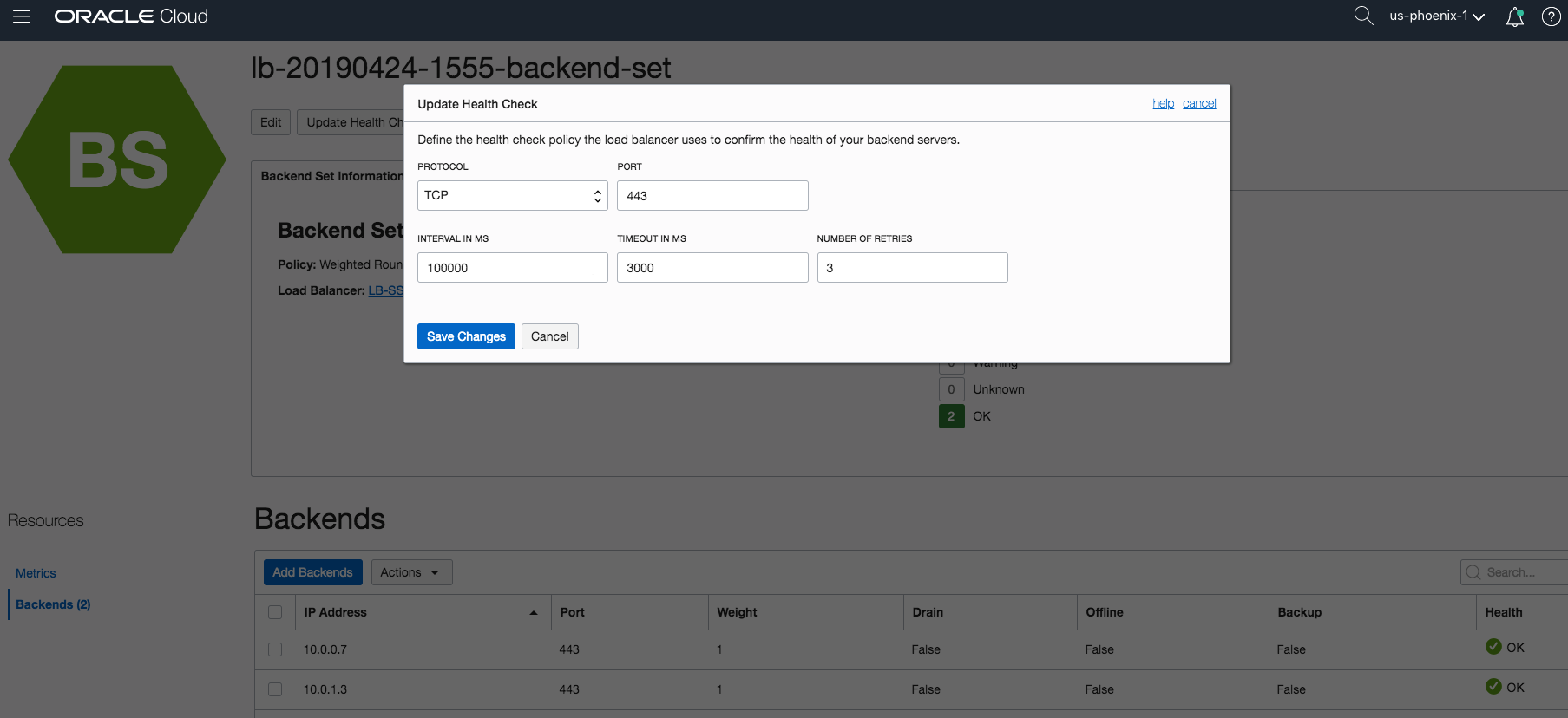
Task: Open the Protocol TCP dropdown
Action: 512,196
